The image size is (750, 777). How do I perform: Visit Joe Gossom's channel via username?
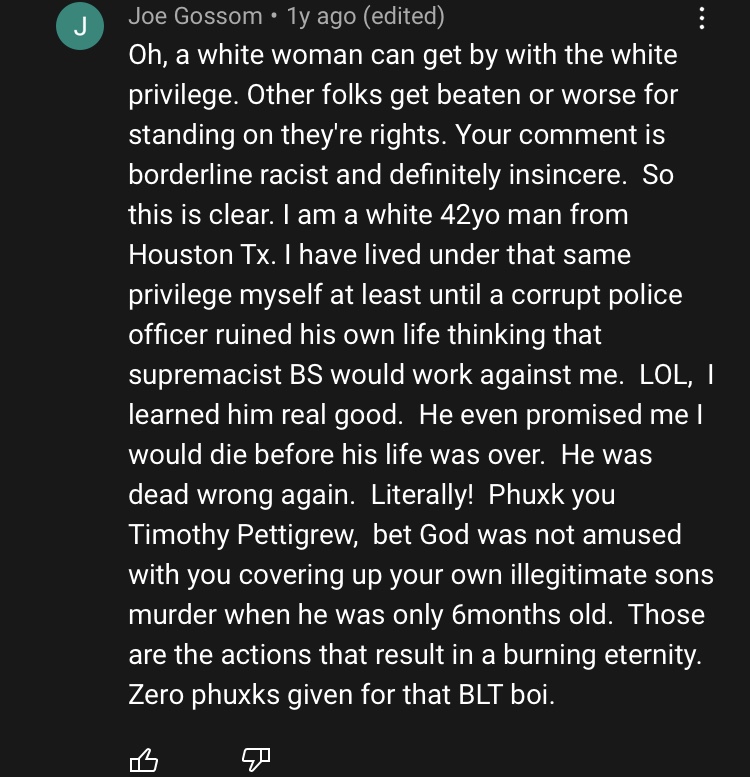(x=195, y=16)
